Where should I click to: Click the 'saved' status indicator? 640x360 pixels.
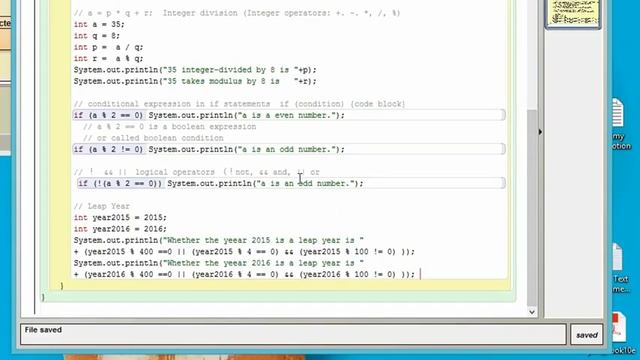pyautogui.click(x=587, y=335)
